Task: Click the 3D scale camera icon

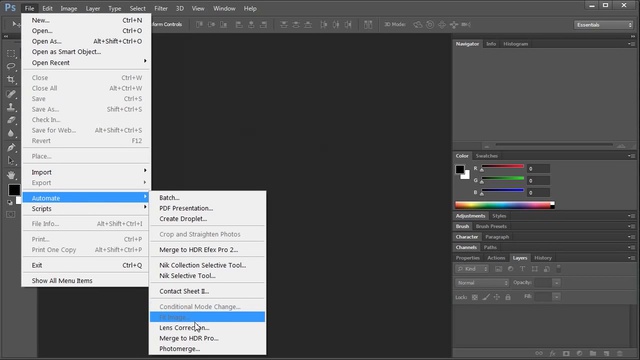Action: point(466,24)
